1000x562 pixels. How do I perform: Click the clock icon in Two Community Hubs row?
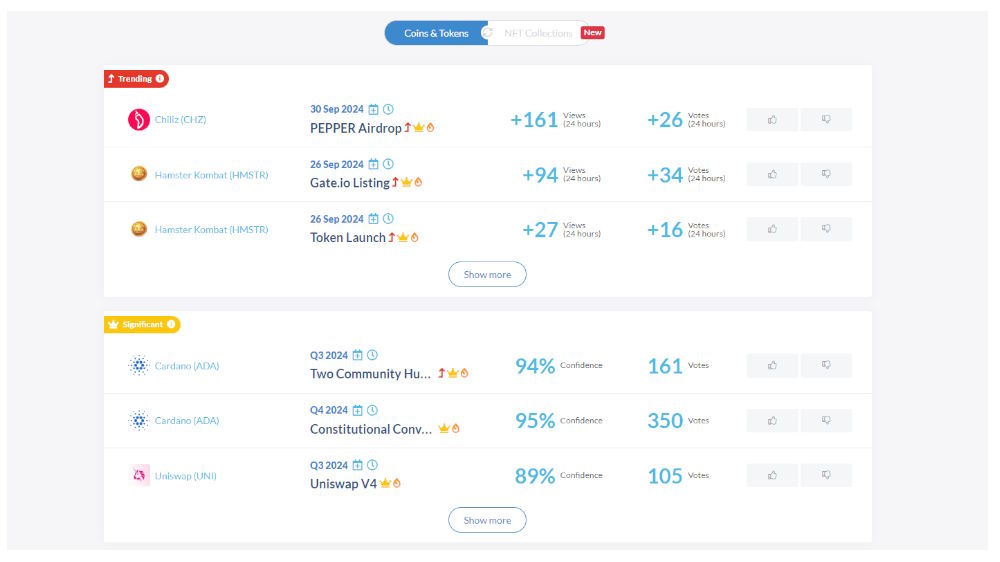[x=372, y=355]
